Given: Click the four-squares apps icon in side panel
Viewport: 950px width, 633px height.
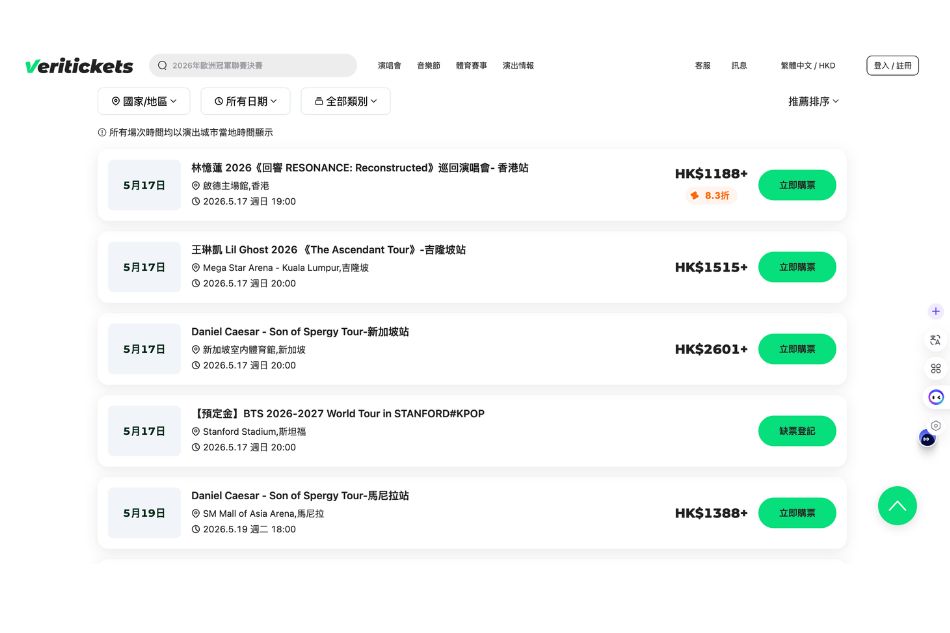Looking at the screenshot, I should tap(935, 368).
